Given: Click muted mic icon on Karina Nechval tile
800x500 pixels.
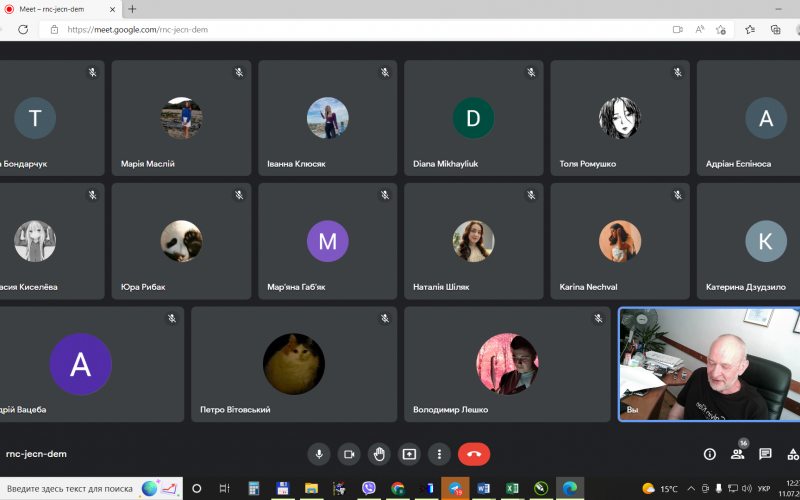Looking at the screenshot, I should click(678, 195).
